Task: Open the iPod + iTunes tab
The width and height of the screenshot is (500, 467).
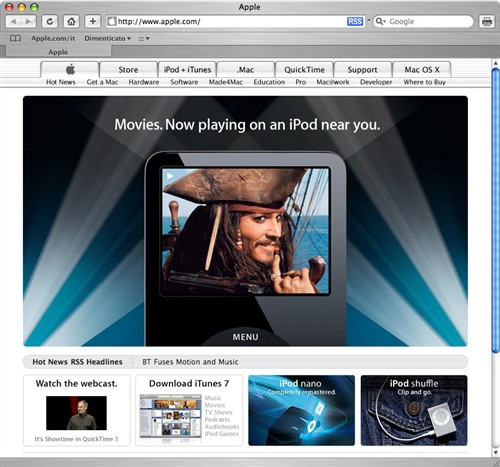Action: 187,69
